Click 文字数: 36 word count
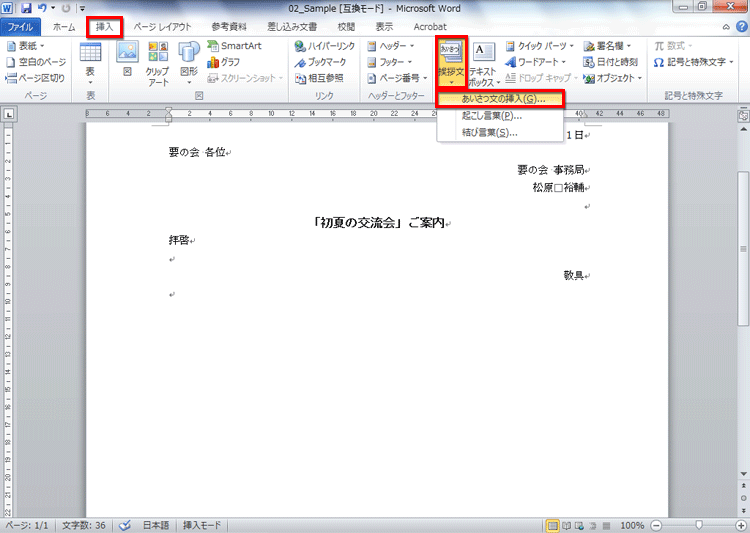This screenshot has height=533, width=750. (x=84, y=525)
